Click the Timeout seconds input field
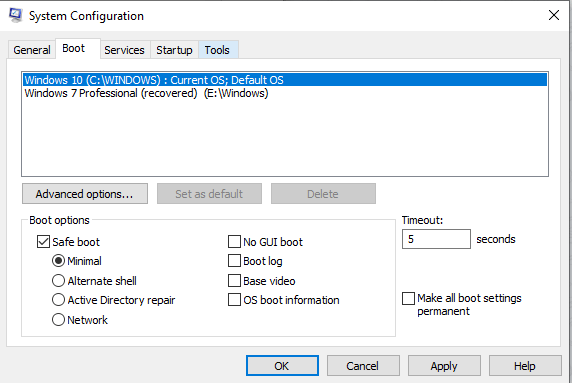 (436, 239)
